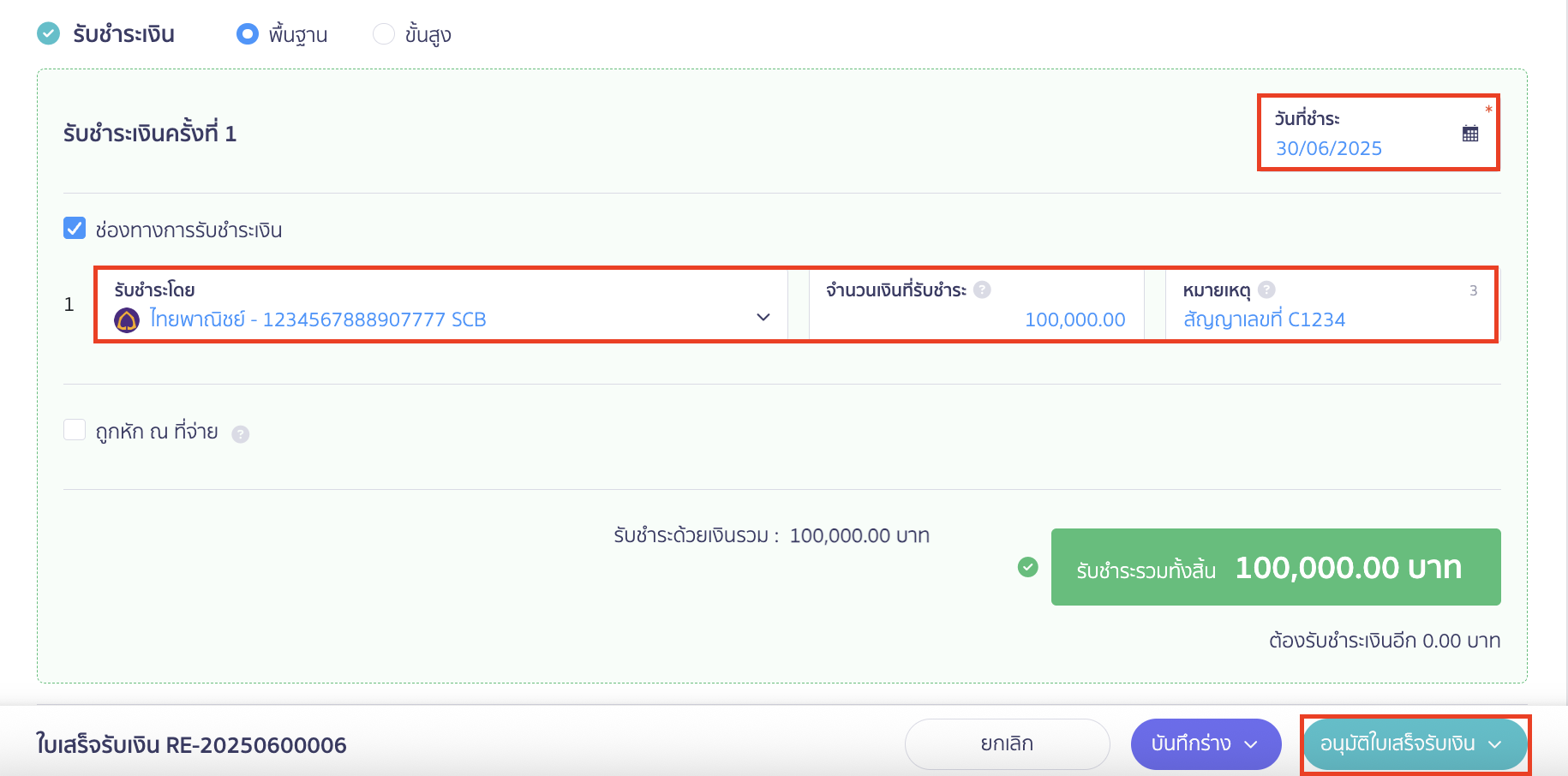1568x776 pixels.
Task: Click help icon beside จำนวนเงินที่รับชำระ
Action: [x=982, y=290]
